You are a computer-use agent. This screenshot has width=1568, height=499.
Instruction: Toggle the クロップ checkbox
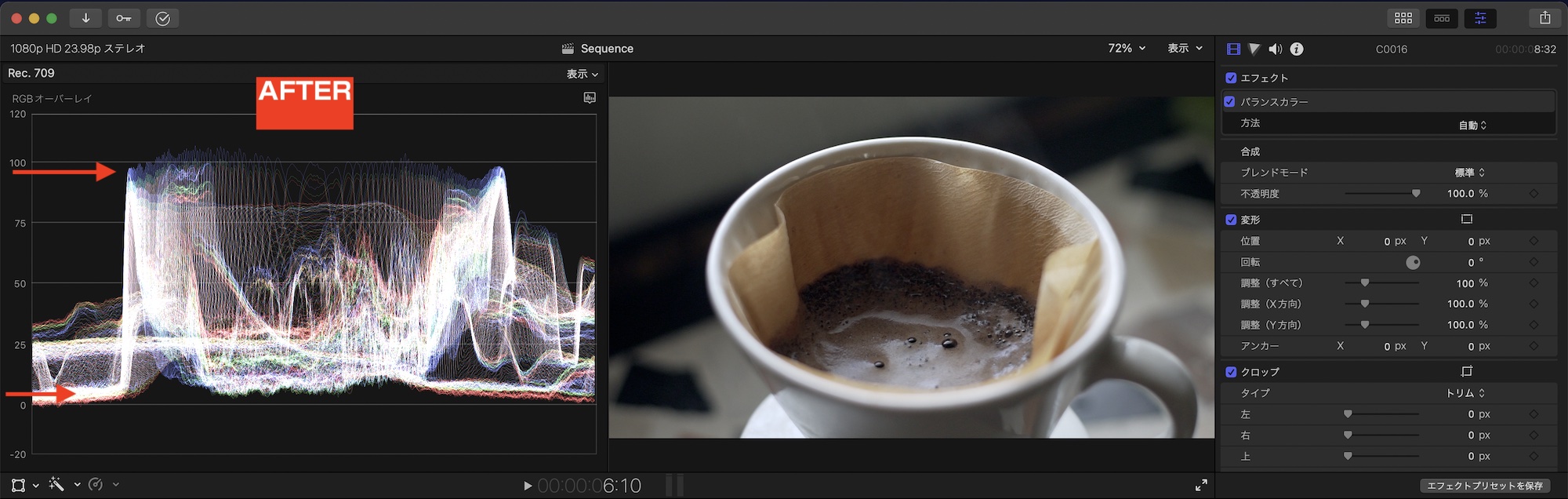tap(1231, 372)
